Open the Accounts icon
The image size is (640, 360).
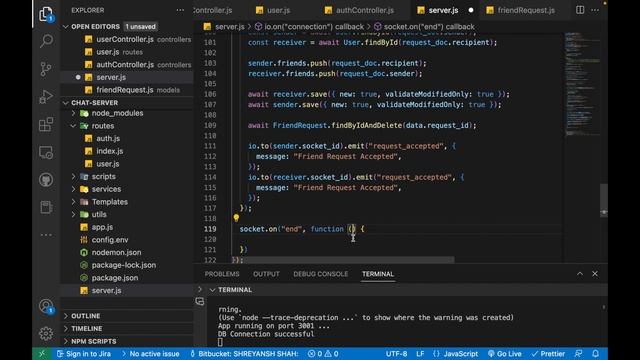point(46,306)
